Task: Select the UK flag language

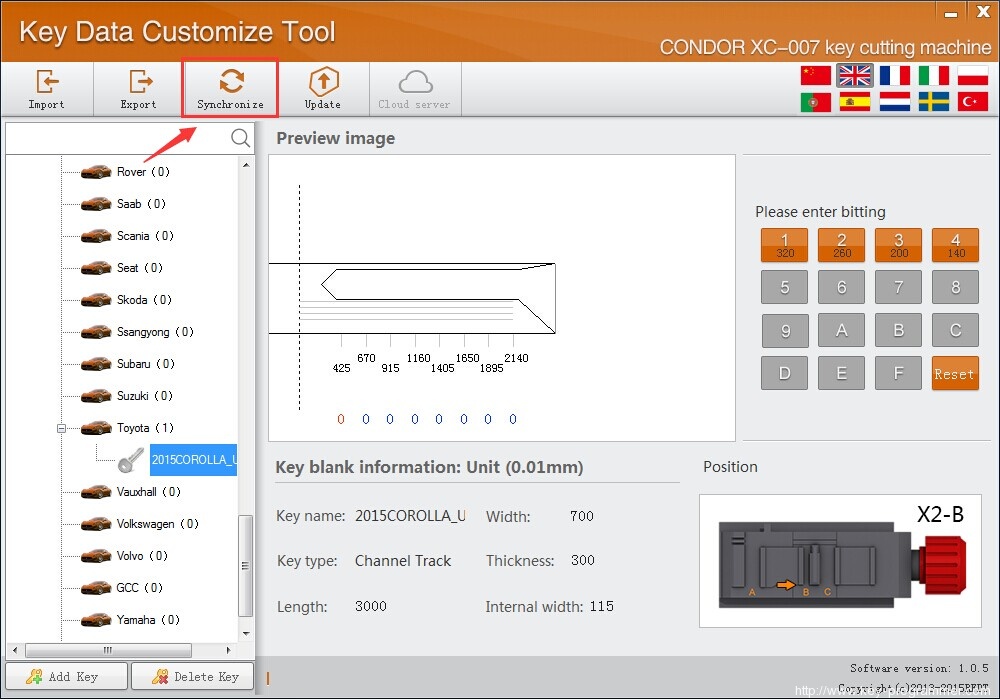Action: [855, 75]
